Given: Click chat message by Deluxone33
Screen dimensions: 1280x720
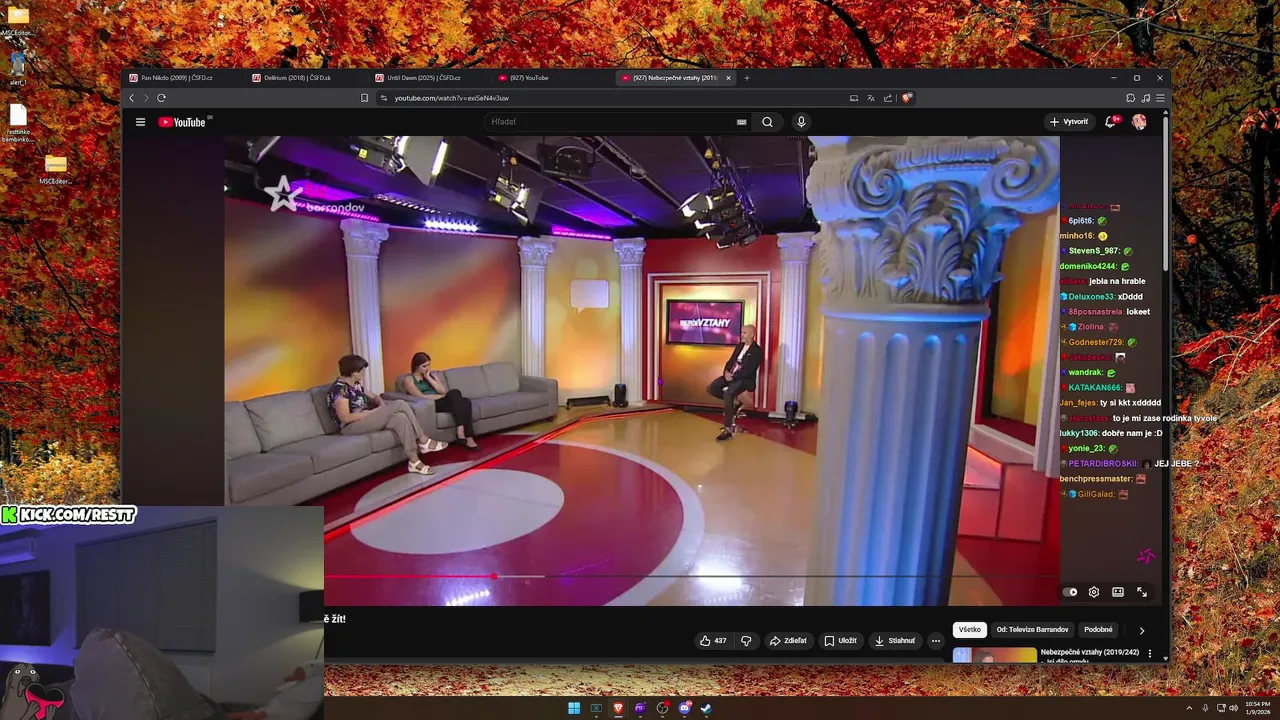Looking at the screenshot, I should click(1101, 297).
